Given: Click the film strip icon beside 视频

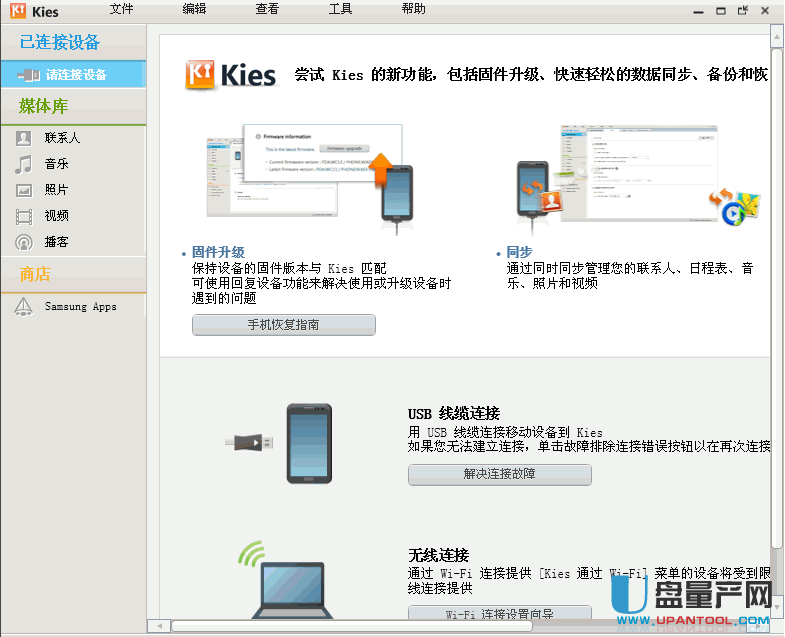Looking at the screenshot, I should point(24,216).
